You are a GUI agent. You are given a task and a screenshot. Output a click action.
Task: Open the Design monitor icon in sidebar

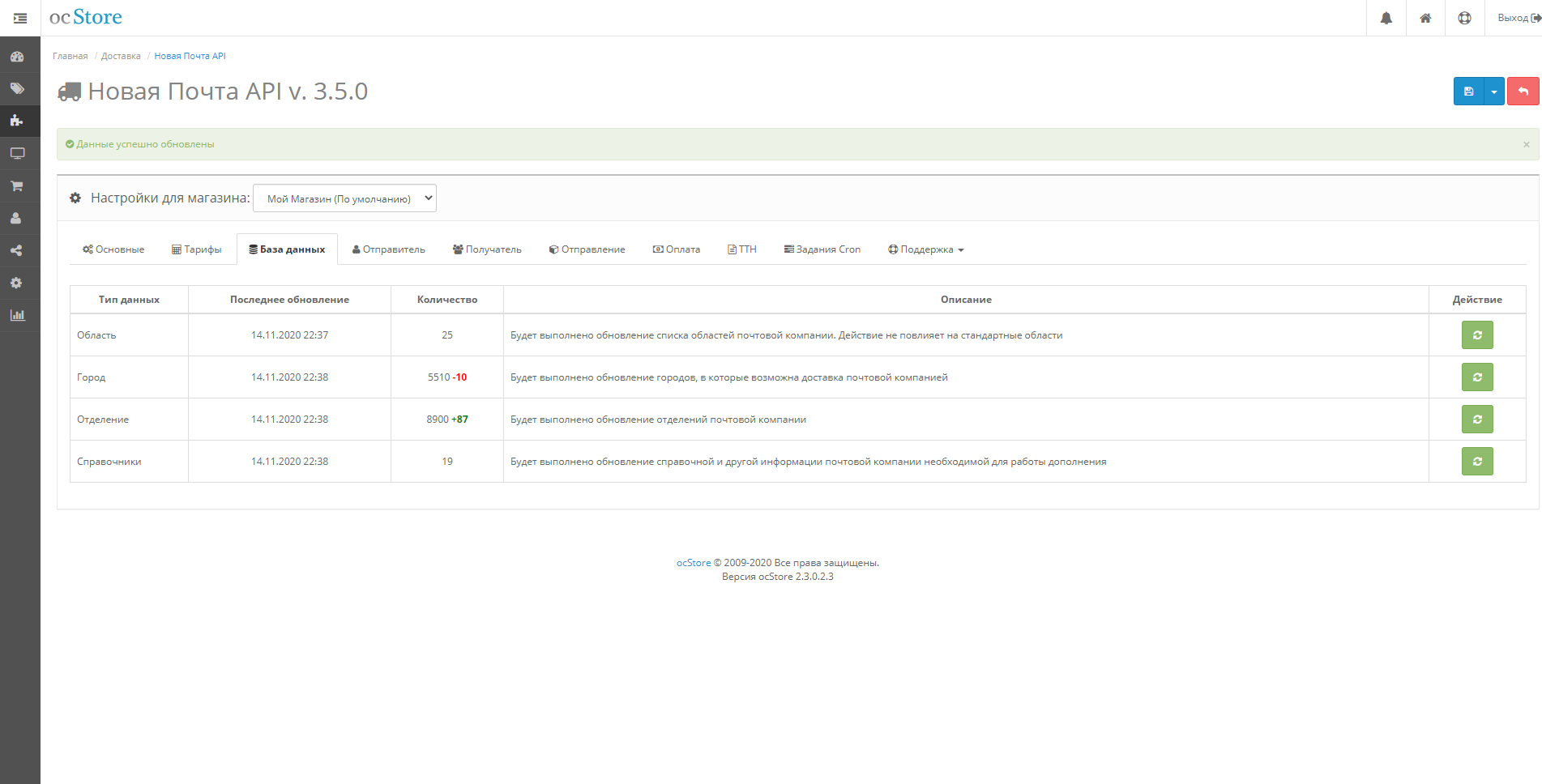(x=17, y=154)
